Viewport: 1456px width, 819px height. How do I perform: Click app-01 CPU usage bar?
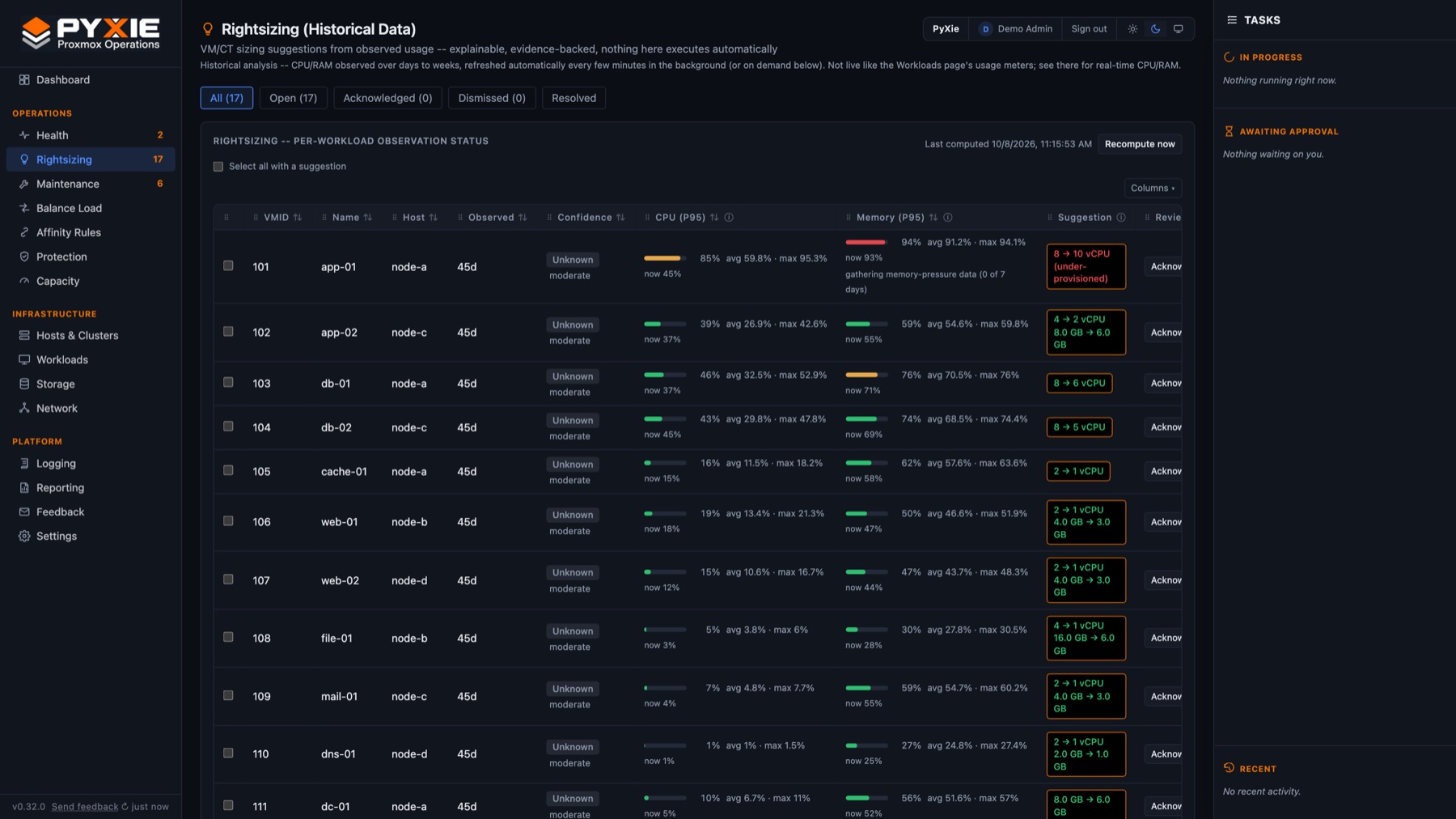(665, 258)
